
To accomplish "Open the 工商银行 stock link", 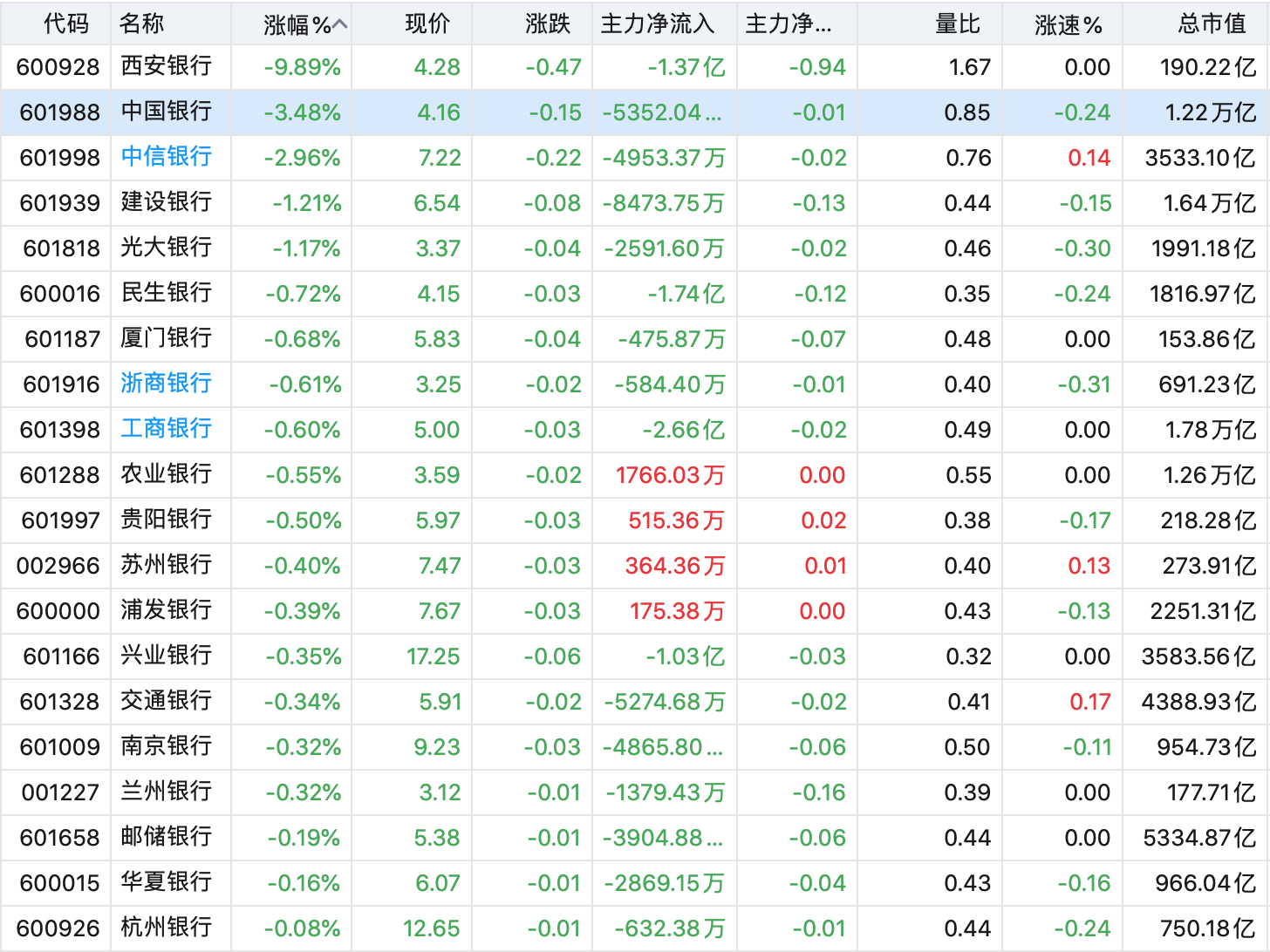I will click(x=166, y=429).
